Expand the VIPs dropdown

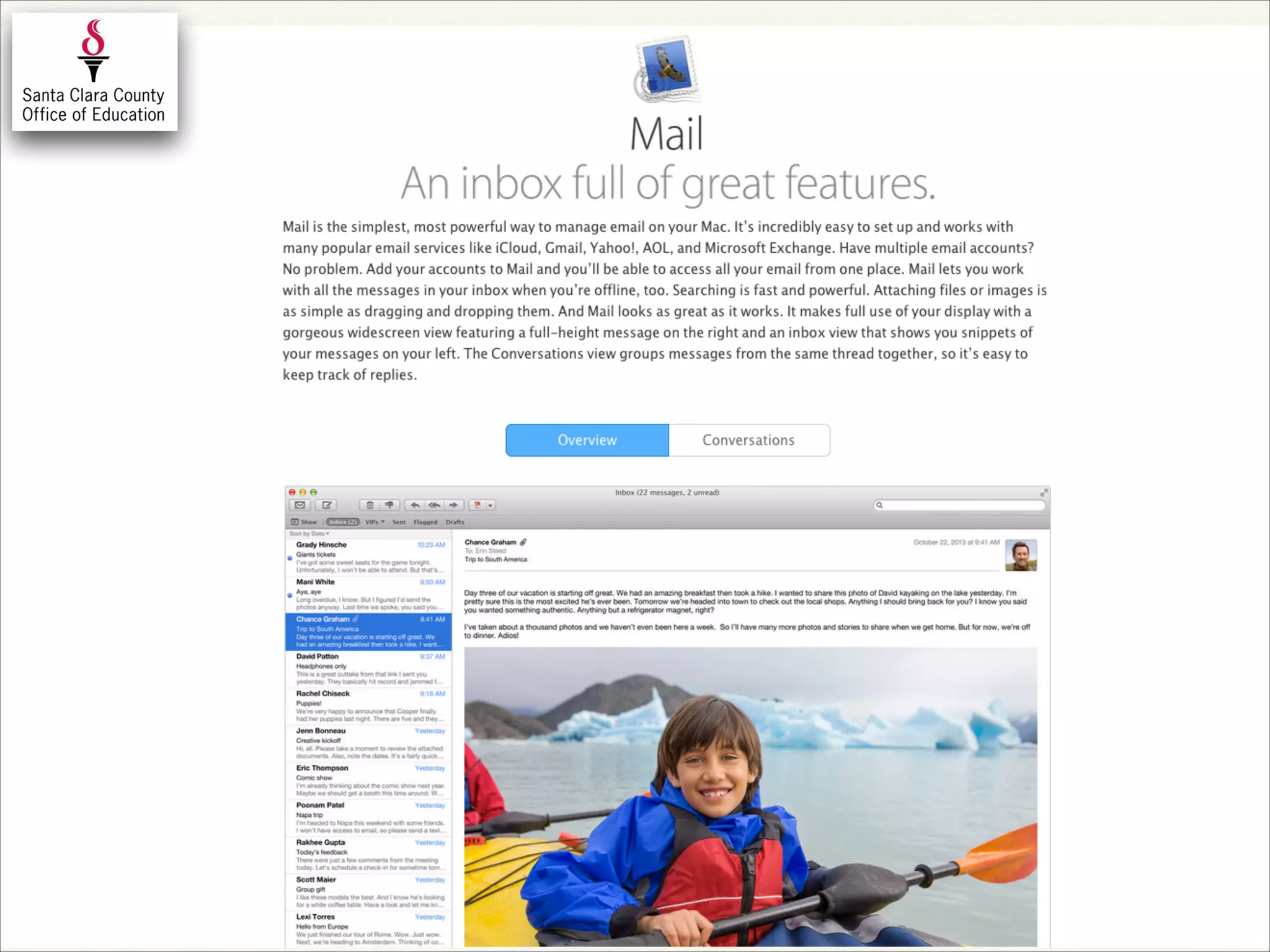(375, 522)
